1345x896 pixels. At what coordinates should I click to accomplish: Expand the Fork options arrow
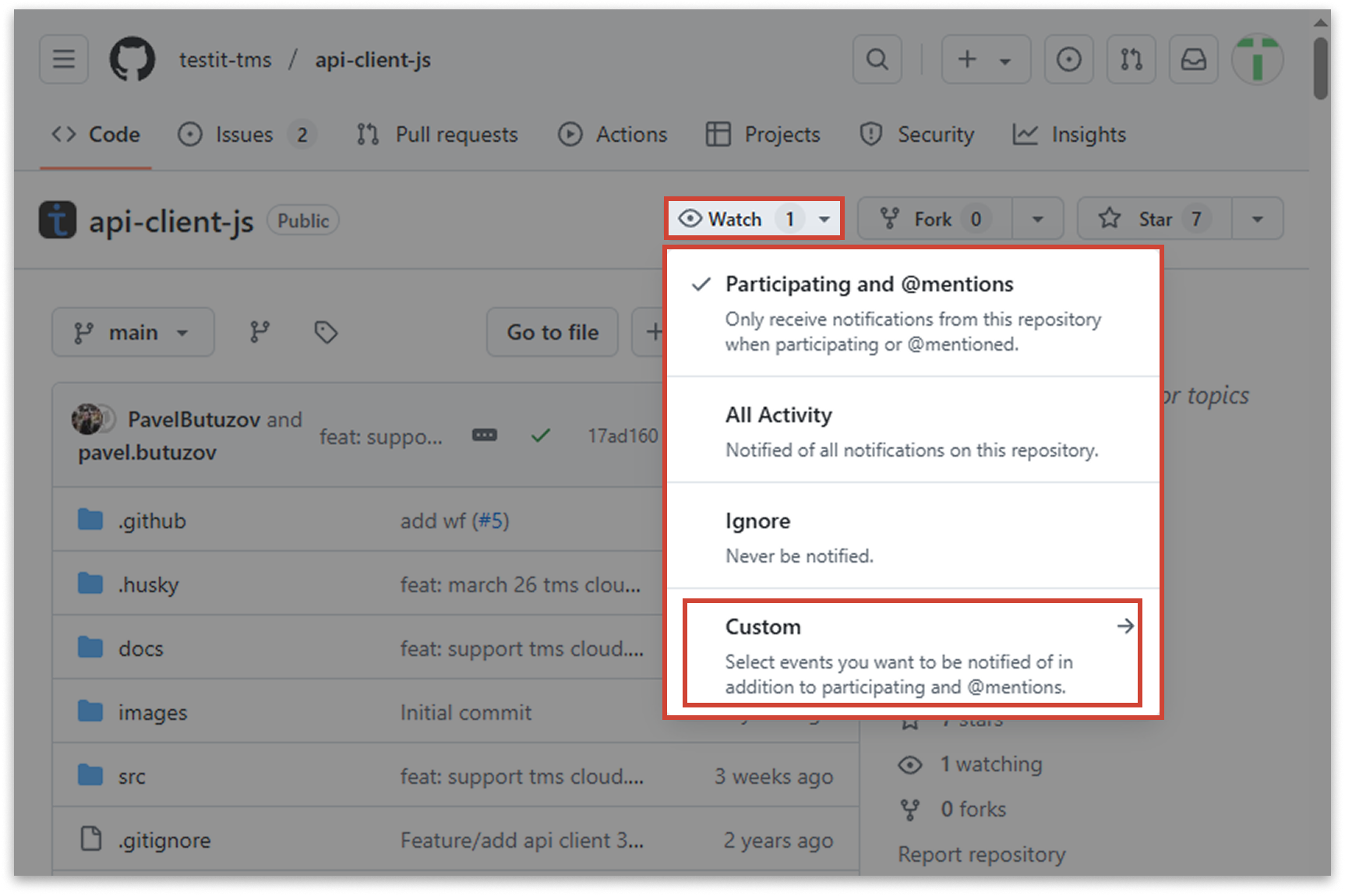(x=1038, y=219)
